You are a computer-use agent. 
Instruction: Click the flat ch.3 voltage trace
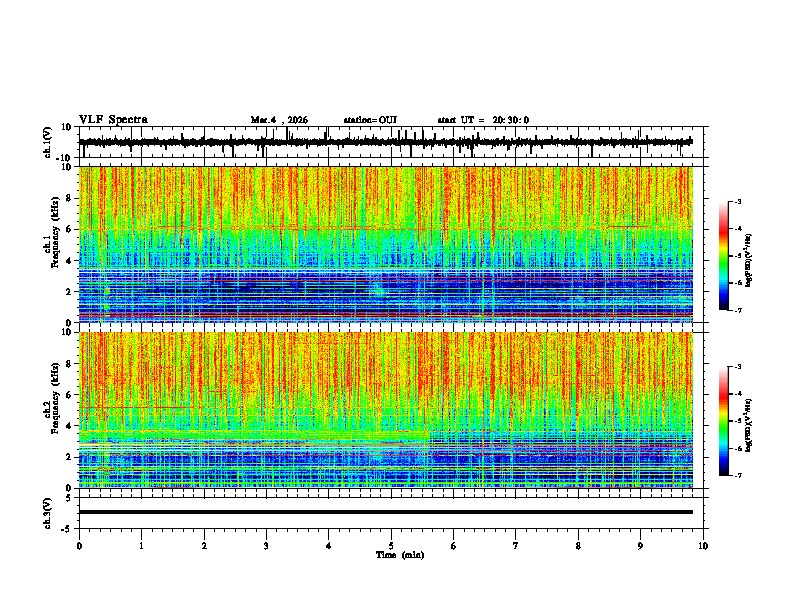click(386, 512)
